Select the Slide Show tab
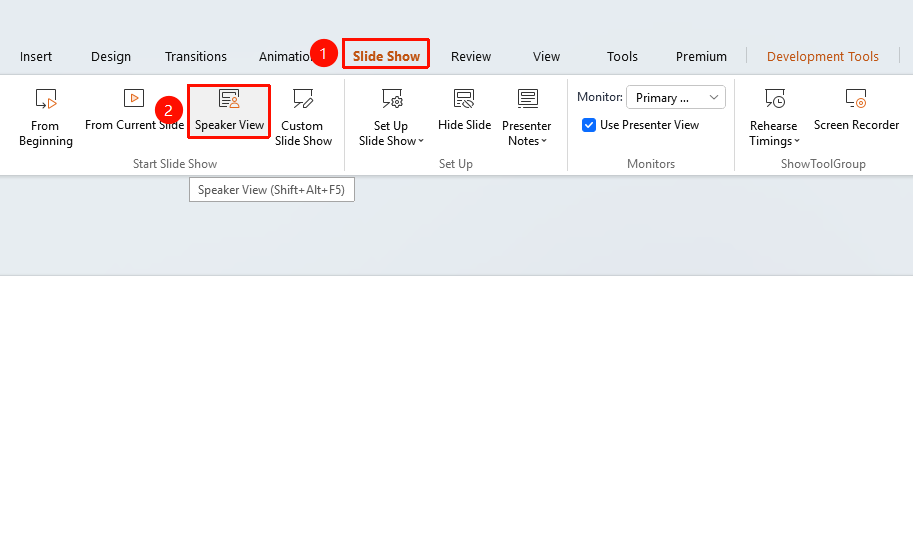The height and width of the screenshot is (536, 913). pyautogui.click(x=386, y=56)
